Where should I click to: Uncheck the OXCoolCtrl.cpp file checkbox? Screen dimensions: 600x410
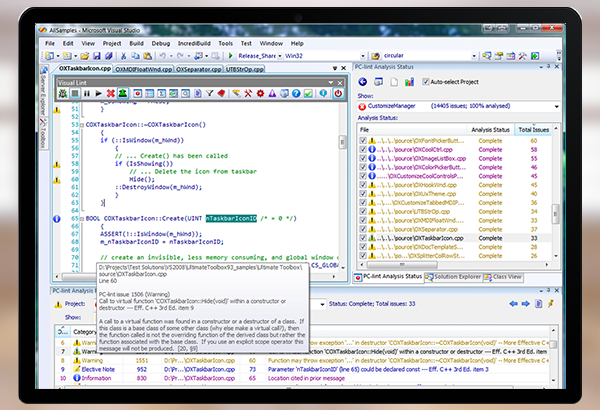363,149
